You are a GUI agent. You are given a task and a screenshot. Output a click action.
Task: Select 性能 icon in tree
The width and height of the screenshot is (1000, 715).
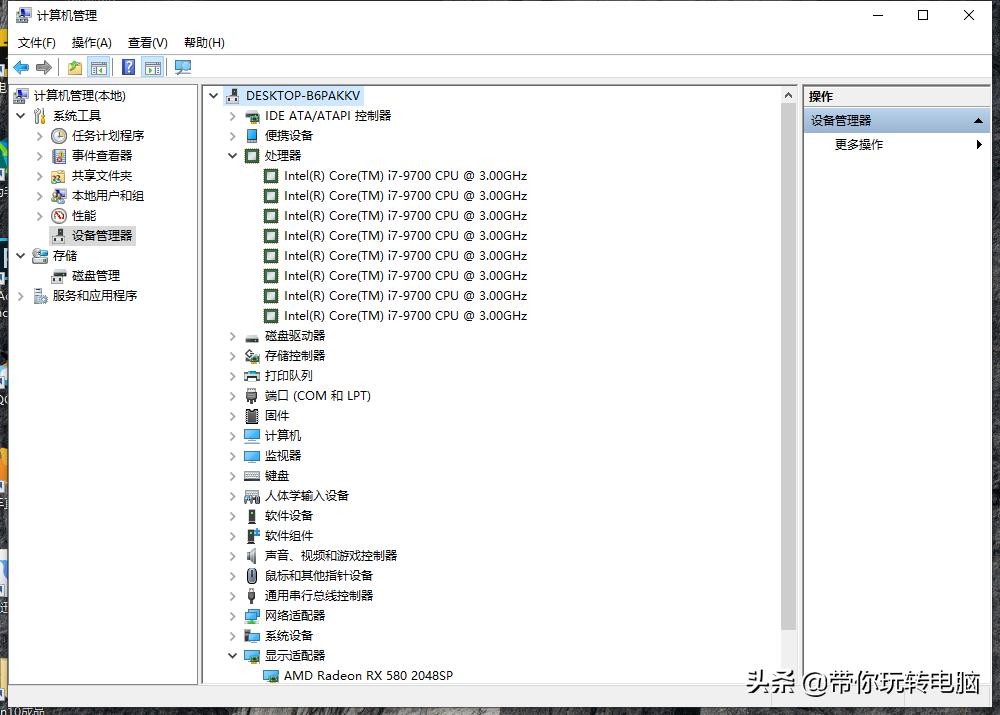click(59, 216)
